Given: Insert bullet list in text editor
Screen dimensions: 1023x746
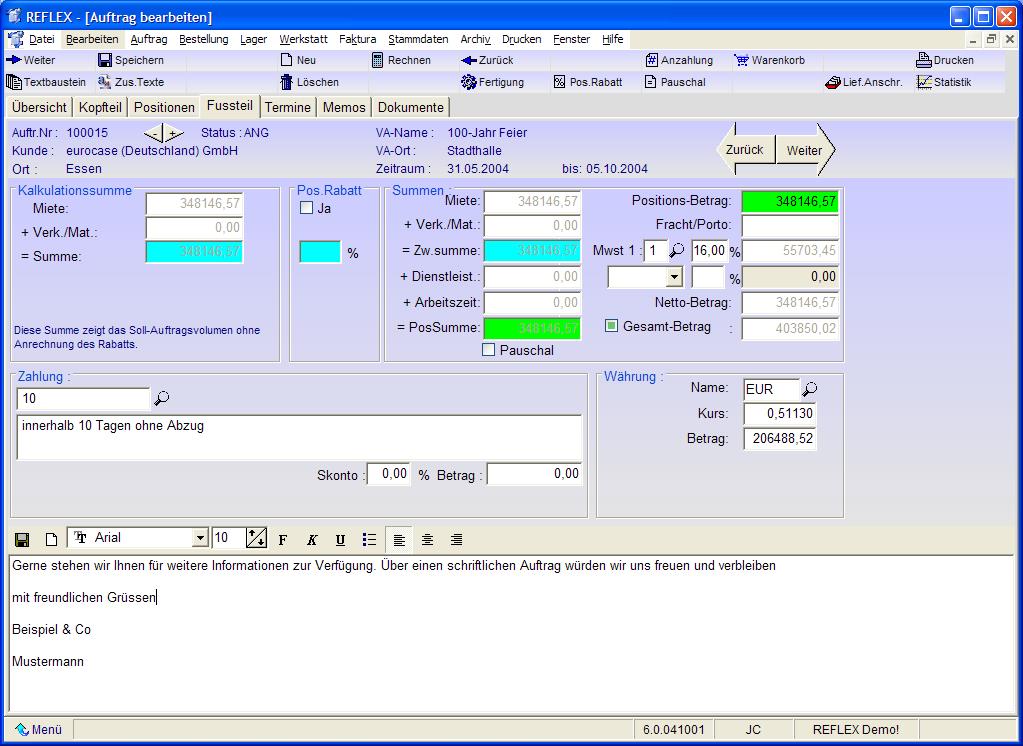Looking at the screenshot, I should [369, 540].
